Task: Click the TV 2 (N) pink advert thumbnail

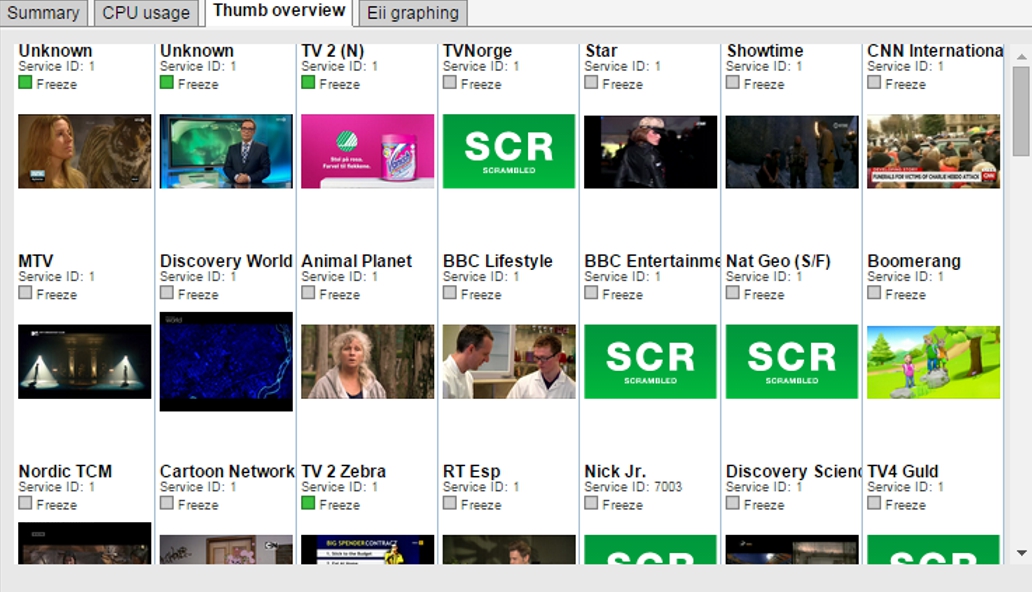Action: pyautogui.click(x=367, y=151)
